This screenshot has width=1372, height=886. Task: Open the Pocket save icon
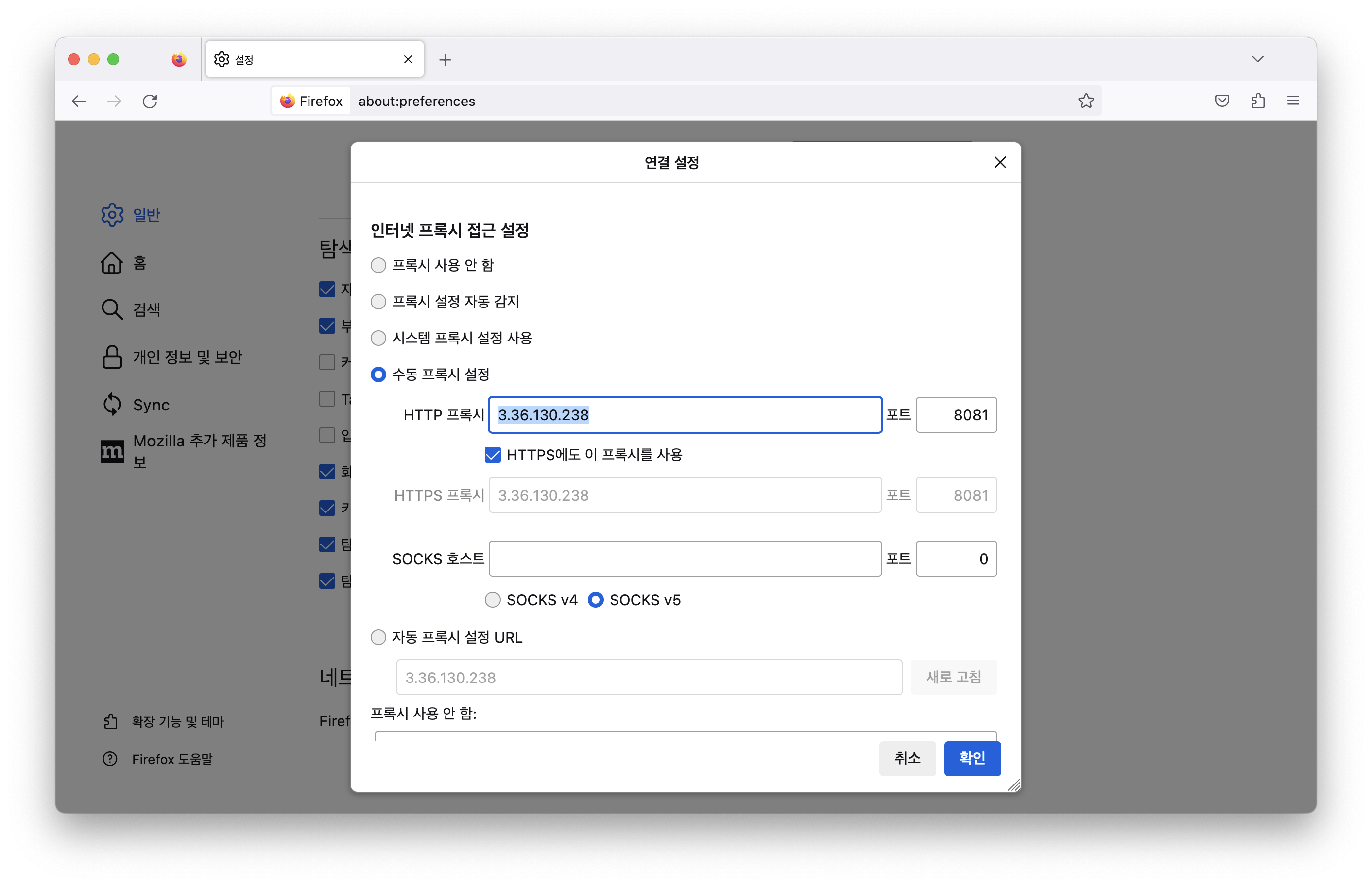tap(1222, 101)
